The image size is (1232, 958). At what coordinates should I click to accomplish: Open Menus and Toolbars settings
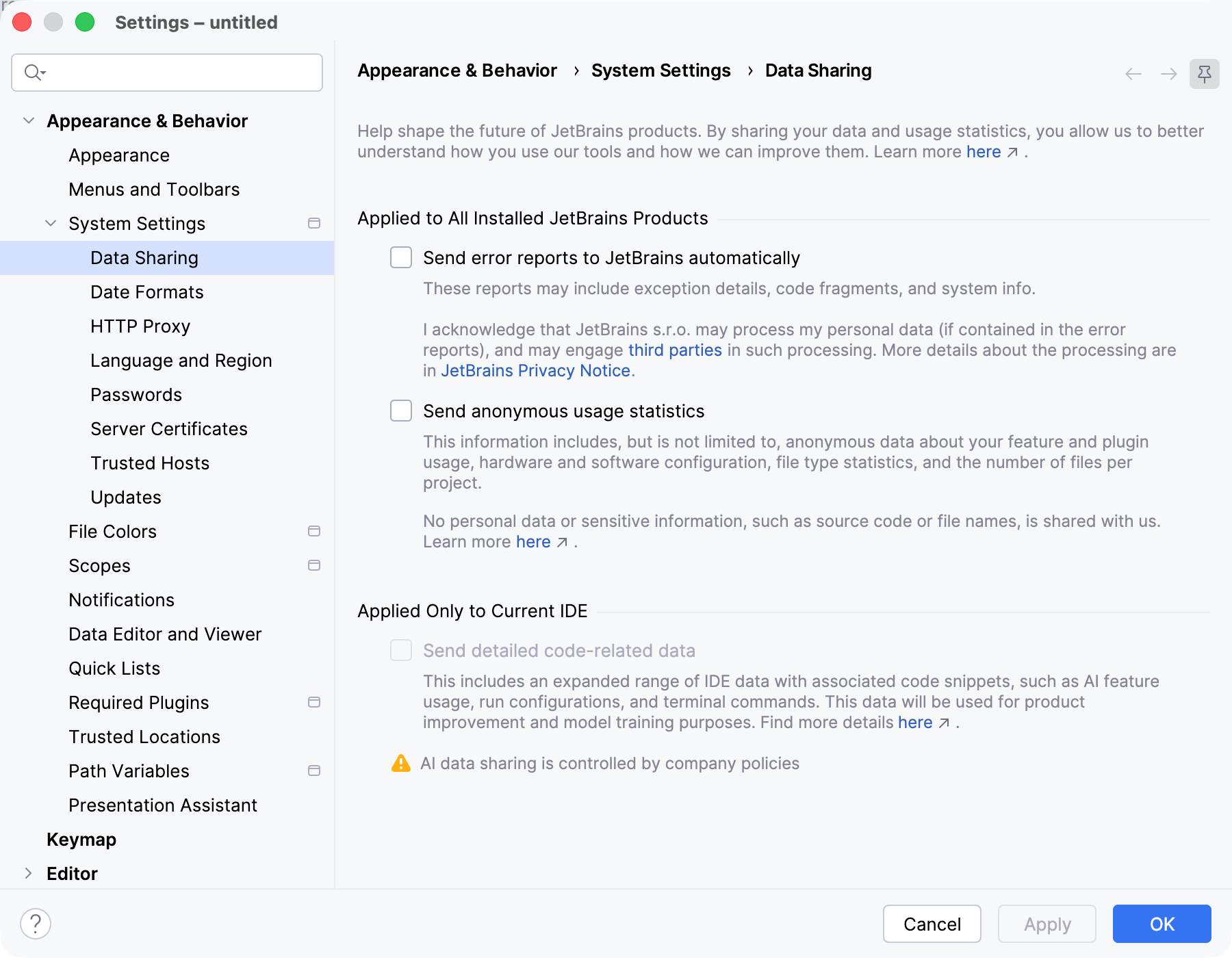pyautogui.click(x=154, y=190)
